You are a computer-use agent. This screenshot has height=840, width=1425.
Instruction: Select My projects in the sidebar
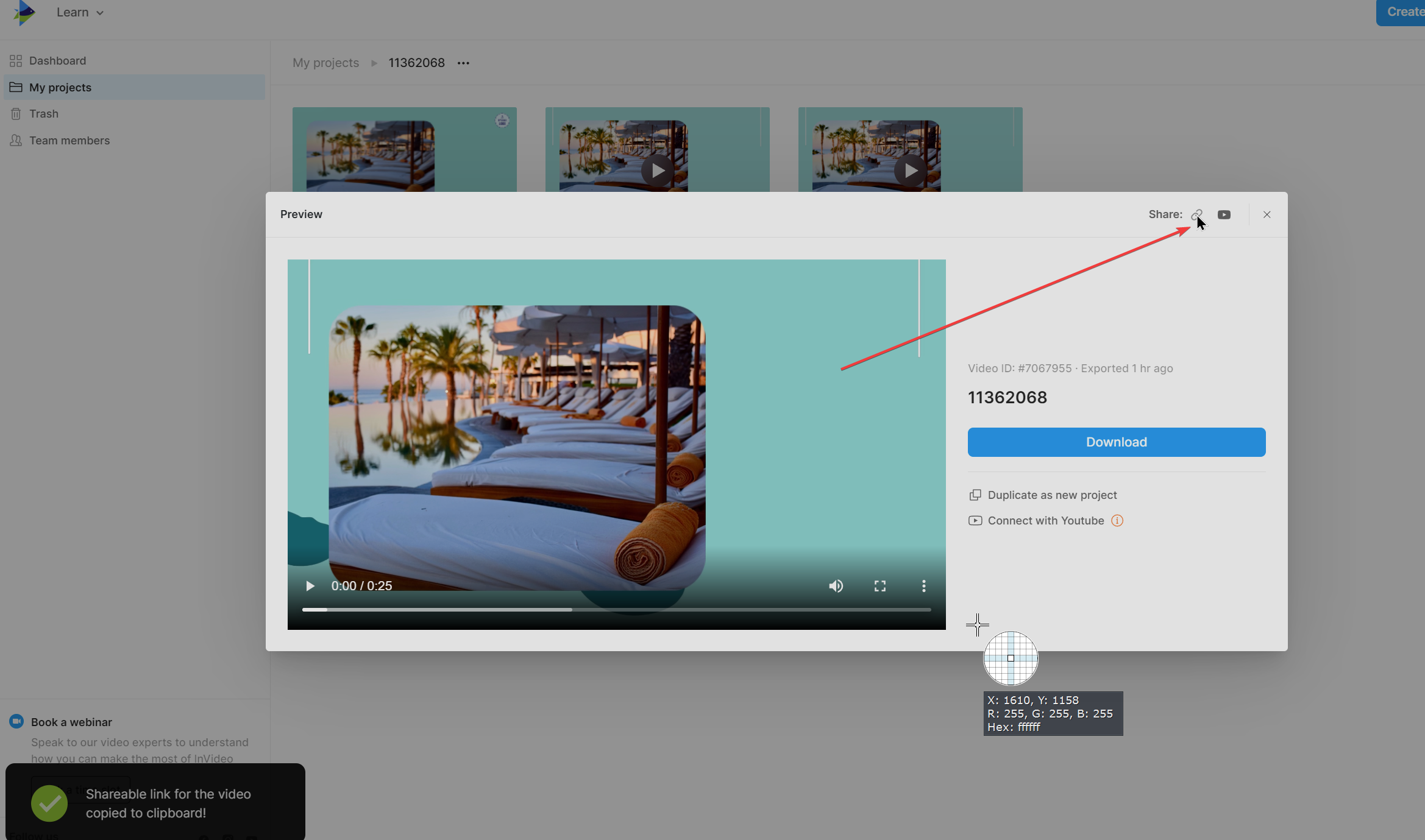coord(60,87)
